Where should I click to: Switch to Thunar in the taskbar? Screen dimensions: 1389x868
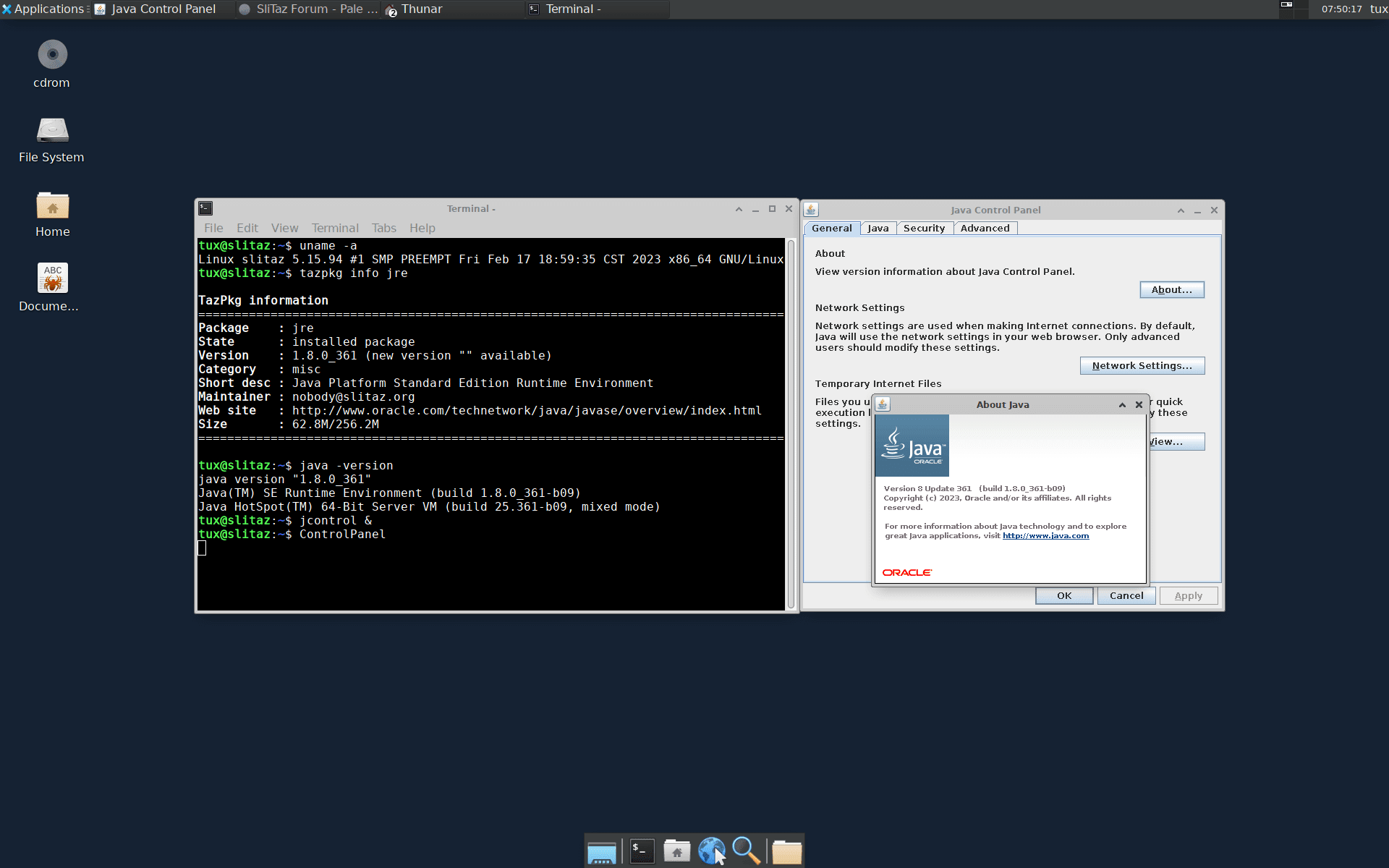422,9
